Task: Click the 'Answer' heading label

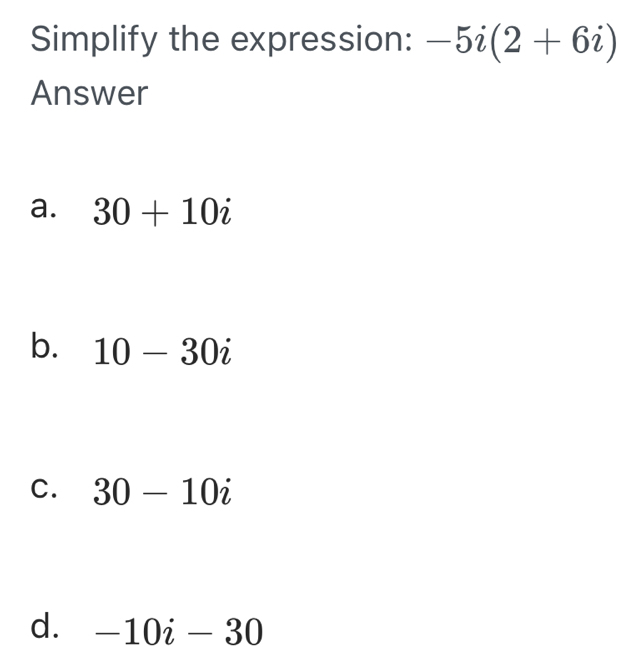Action: (89, 93)
